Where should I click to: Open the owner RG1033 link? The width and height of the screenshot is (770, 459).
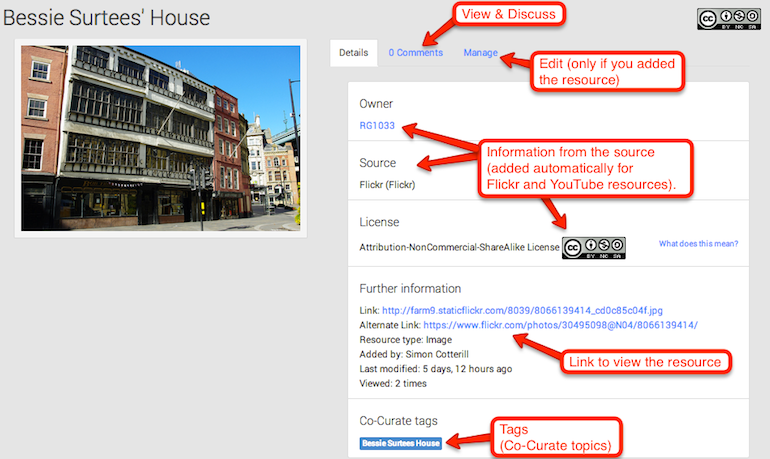click(x=377, y=126)
